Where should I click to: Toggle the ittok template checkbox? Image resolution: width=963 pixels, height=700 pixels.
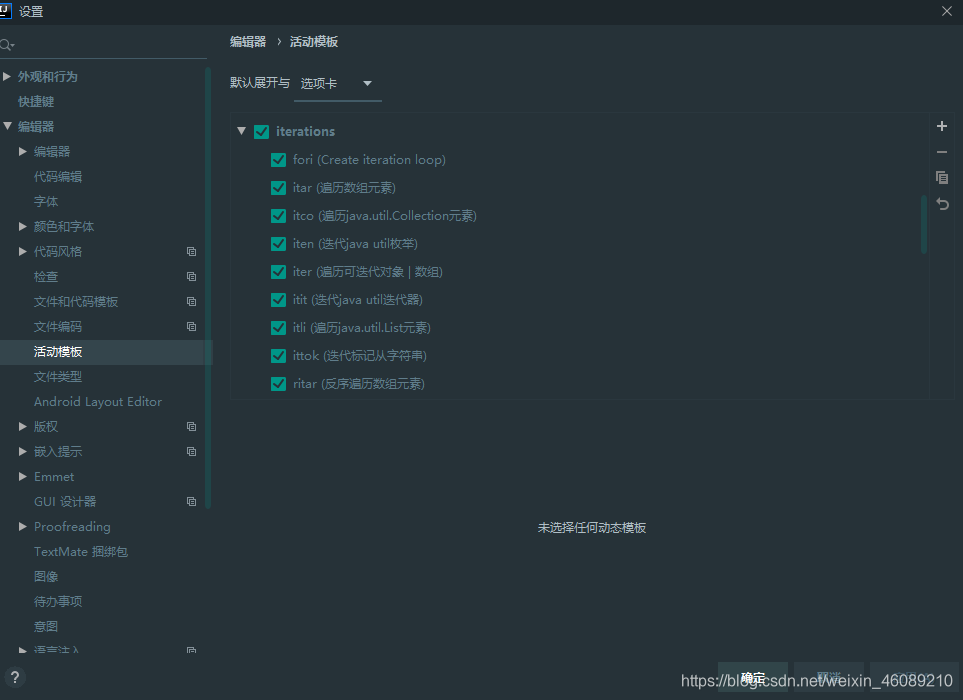[x=278, y=356]
